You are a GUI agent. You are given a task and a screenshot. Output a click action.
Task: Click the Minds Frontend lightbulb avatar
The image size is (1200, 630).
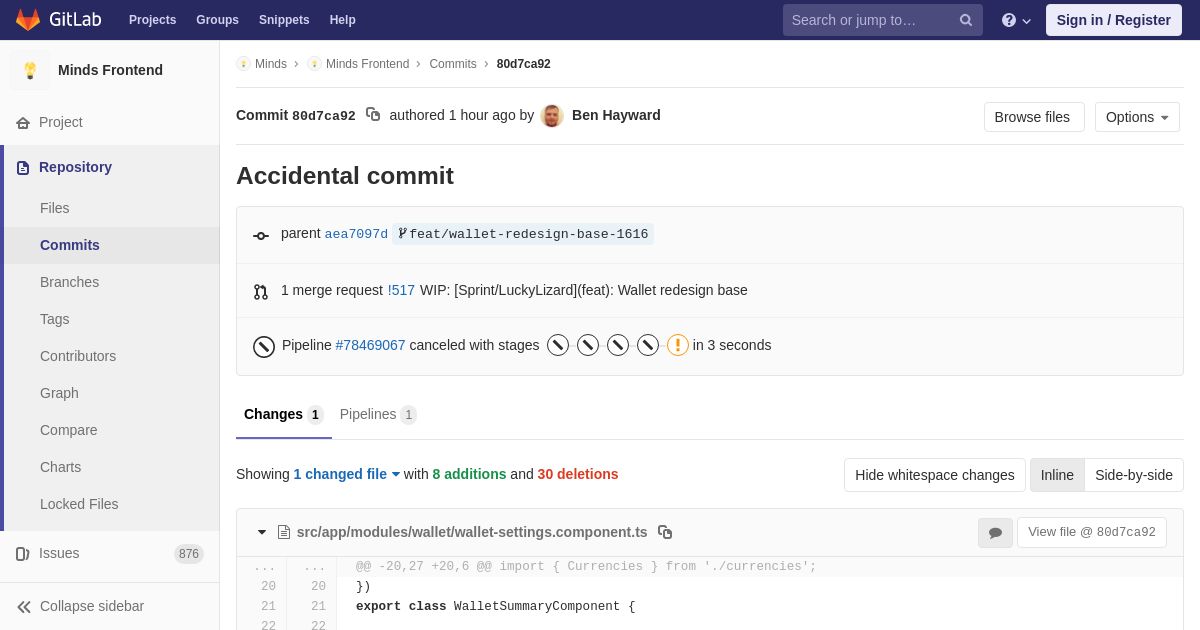30,70
